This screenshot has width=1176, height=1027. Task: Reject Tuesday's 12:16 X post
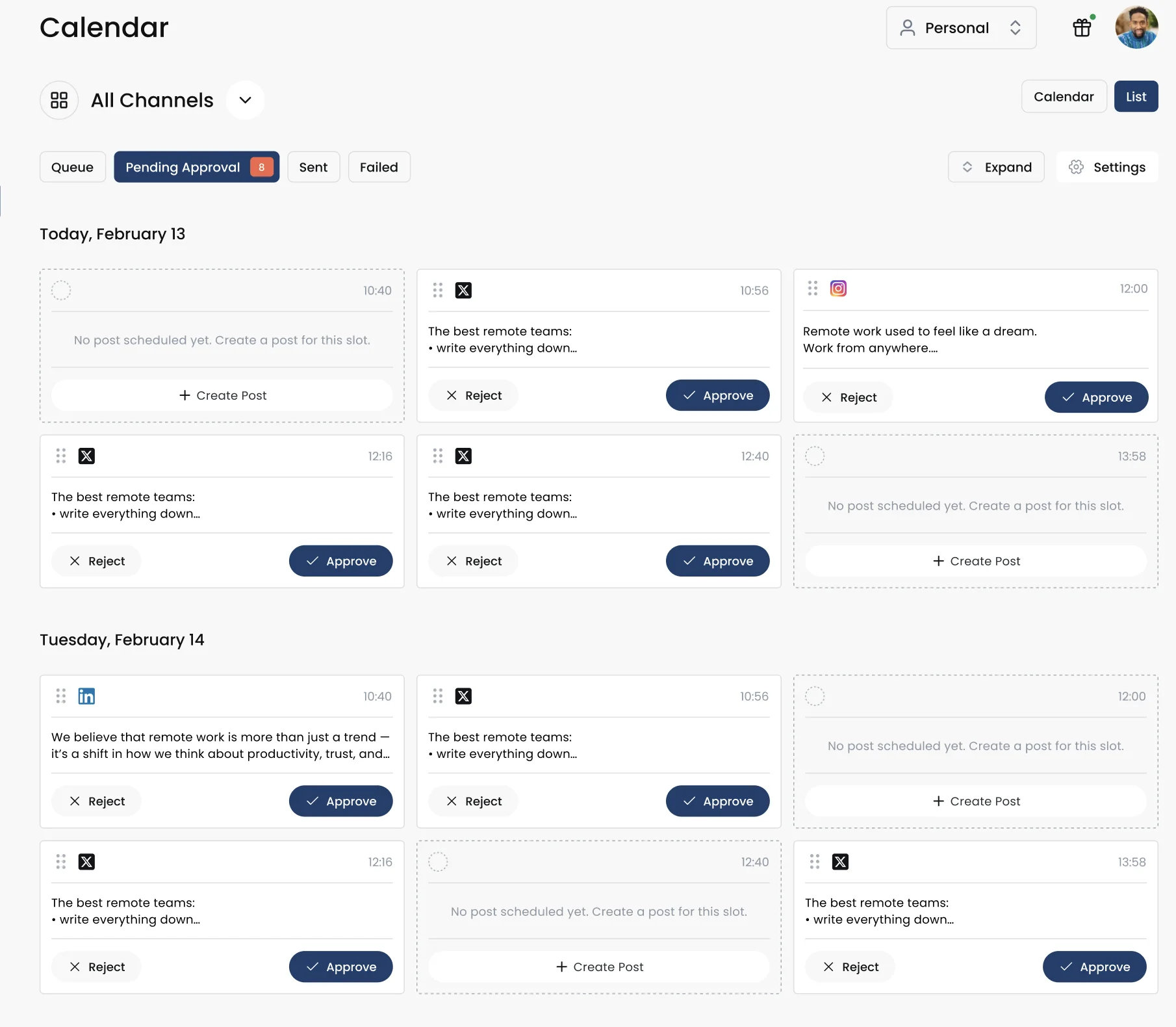pos(97,967)
